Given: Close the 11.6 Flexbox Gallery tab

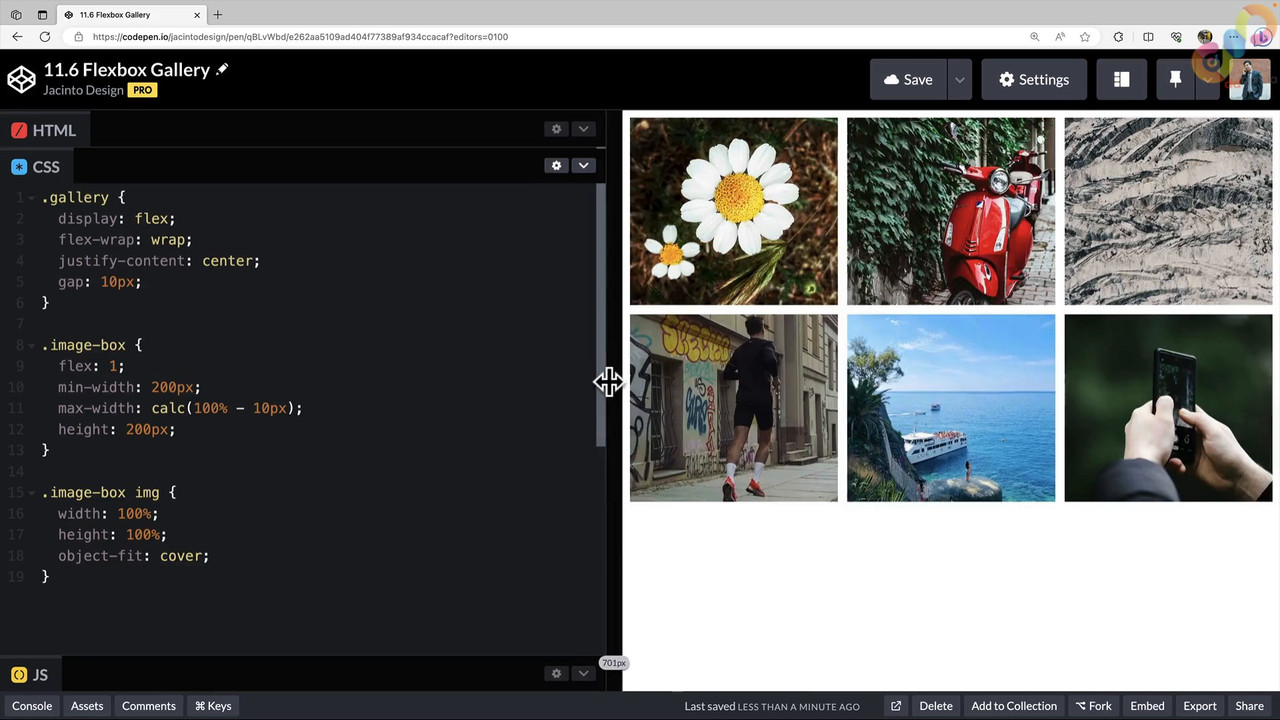Looking at the screenshot, I should (197, 15).
